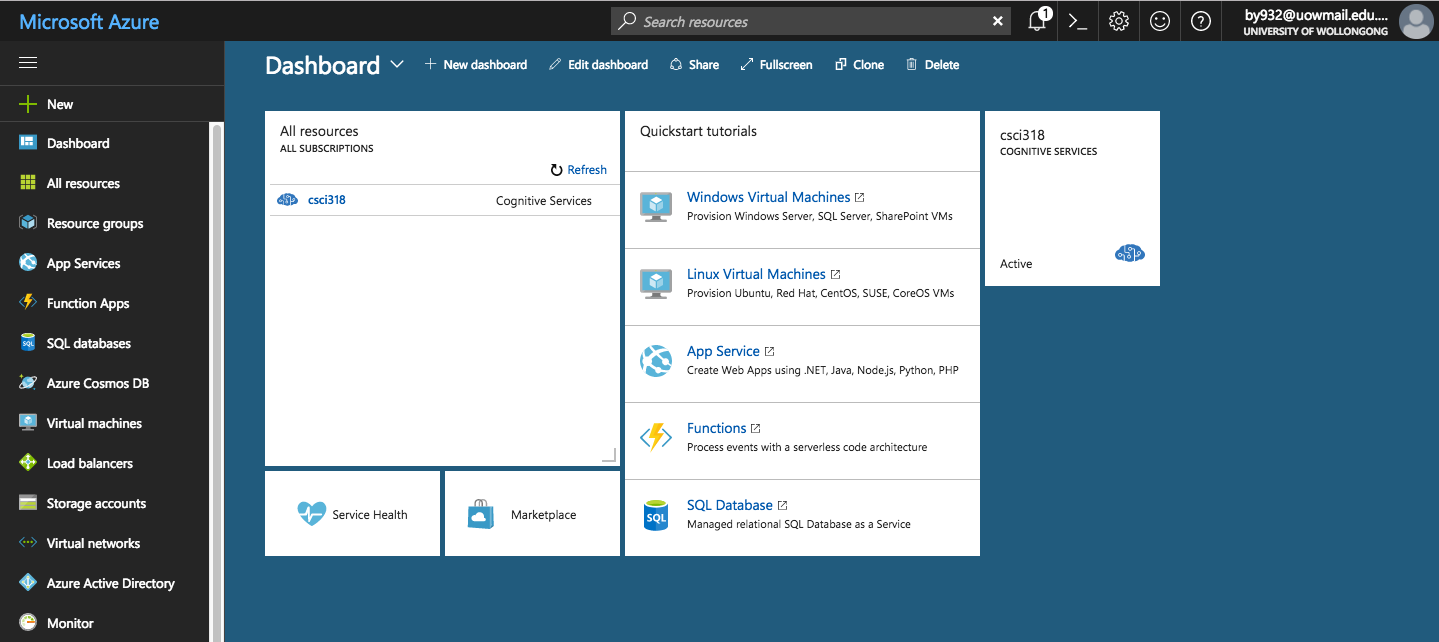Launch Cloud Shell from top bar
Viewport: 1439px width, 642px height.
1077,21
